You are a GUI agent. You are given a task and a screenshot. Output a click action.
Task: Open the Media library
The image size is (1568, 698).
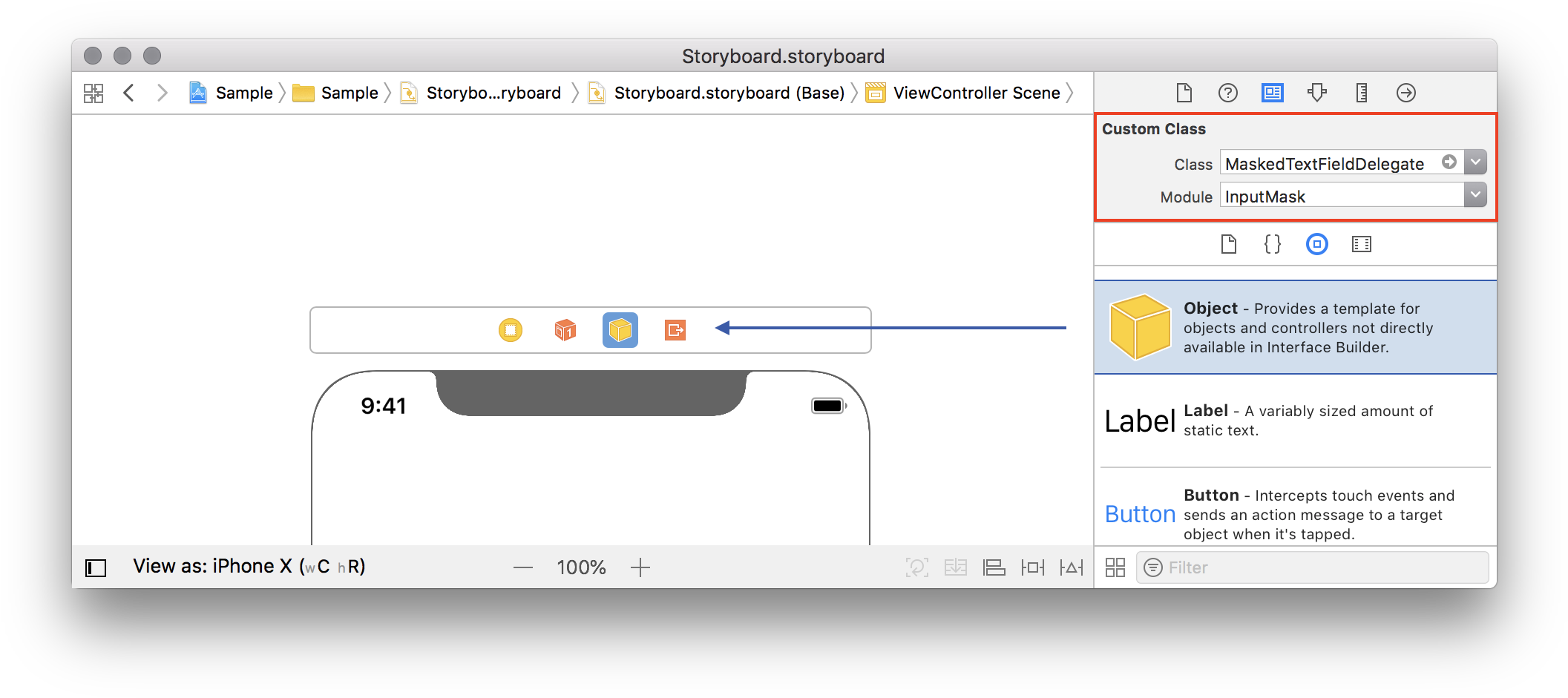click(x=1361, y=244)
